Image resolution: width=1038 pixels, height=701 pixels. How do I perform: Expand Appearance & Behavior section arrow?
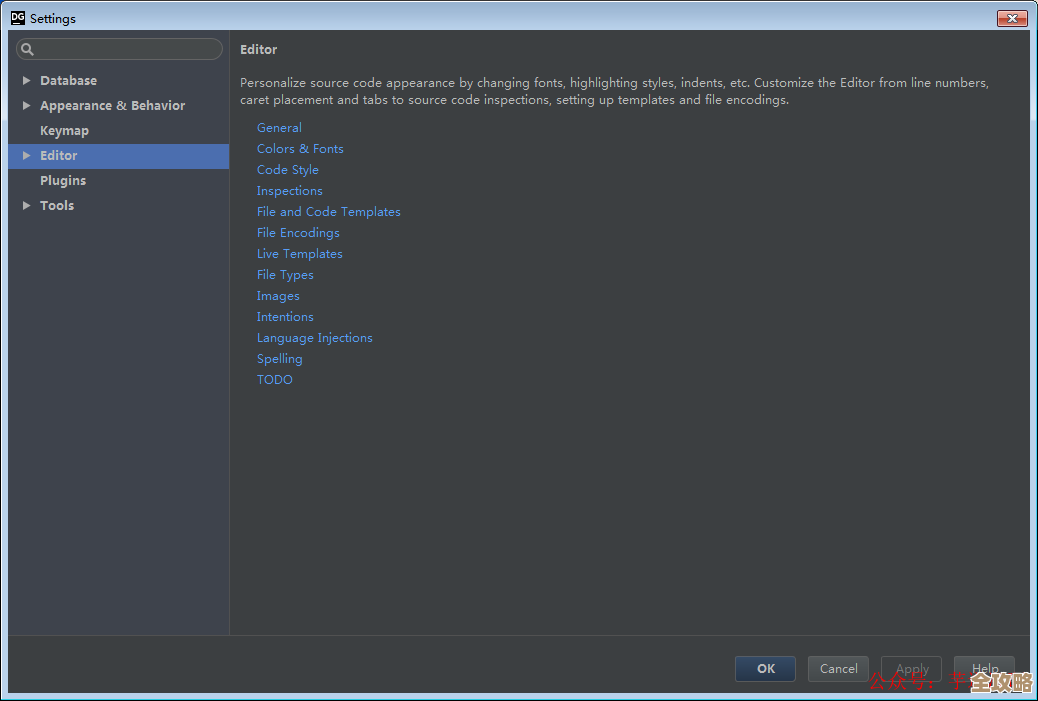click(26, 105)
